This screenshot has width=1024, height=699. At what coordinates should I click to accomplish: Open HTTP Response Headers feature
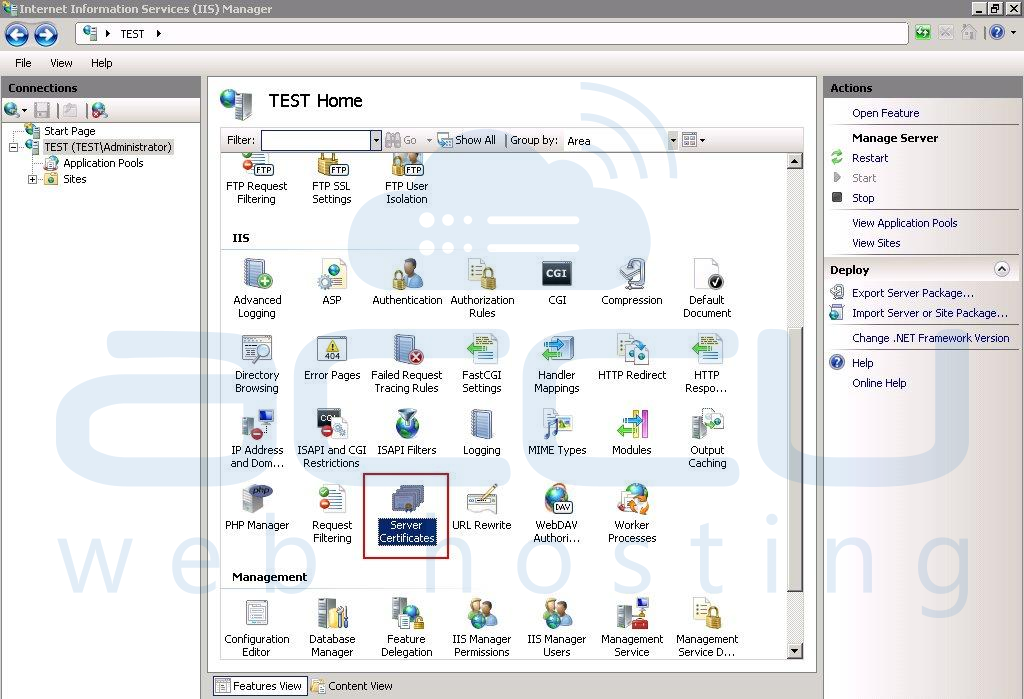pos(707,364)
